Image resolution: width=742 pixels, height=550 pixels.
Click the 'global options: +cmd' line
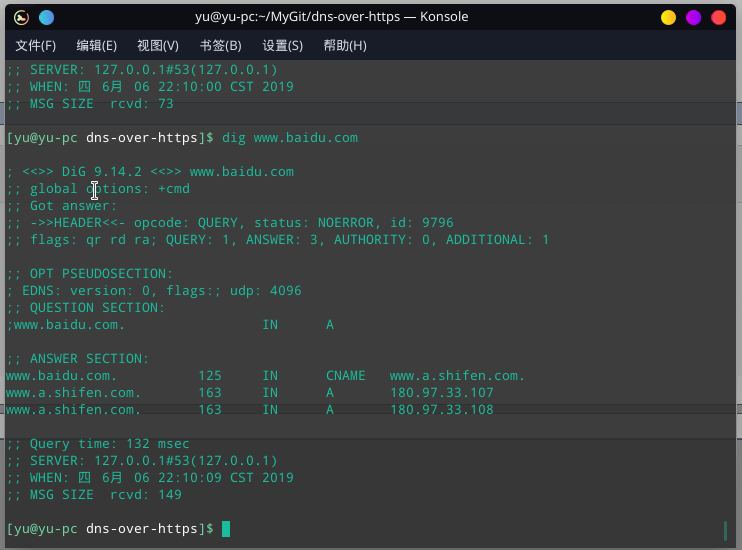tap(98, 188)
